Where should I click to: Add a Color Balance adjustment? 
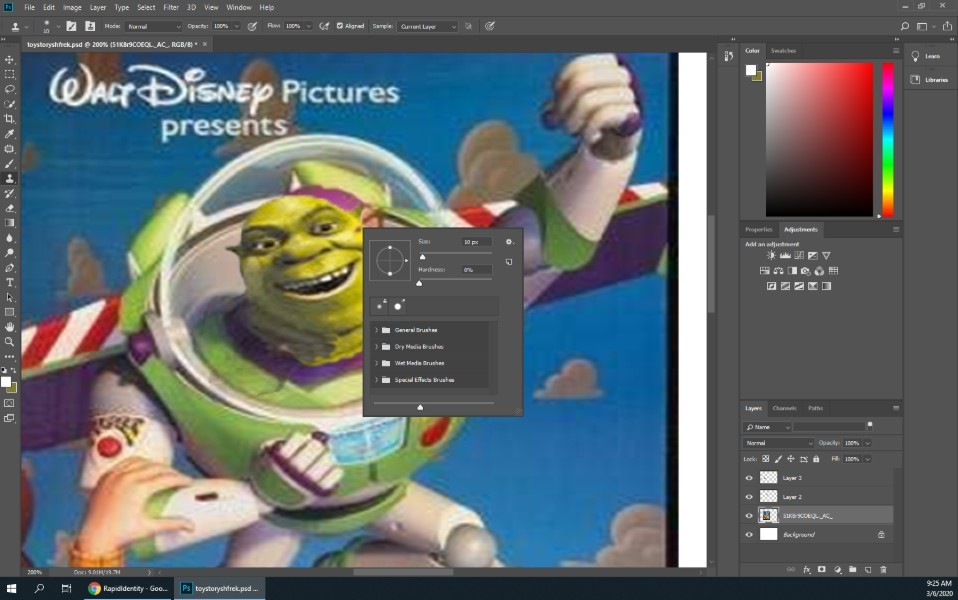pyautogui.click(x=778, y=271)
